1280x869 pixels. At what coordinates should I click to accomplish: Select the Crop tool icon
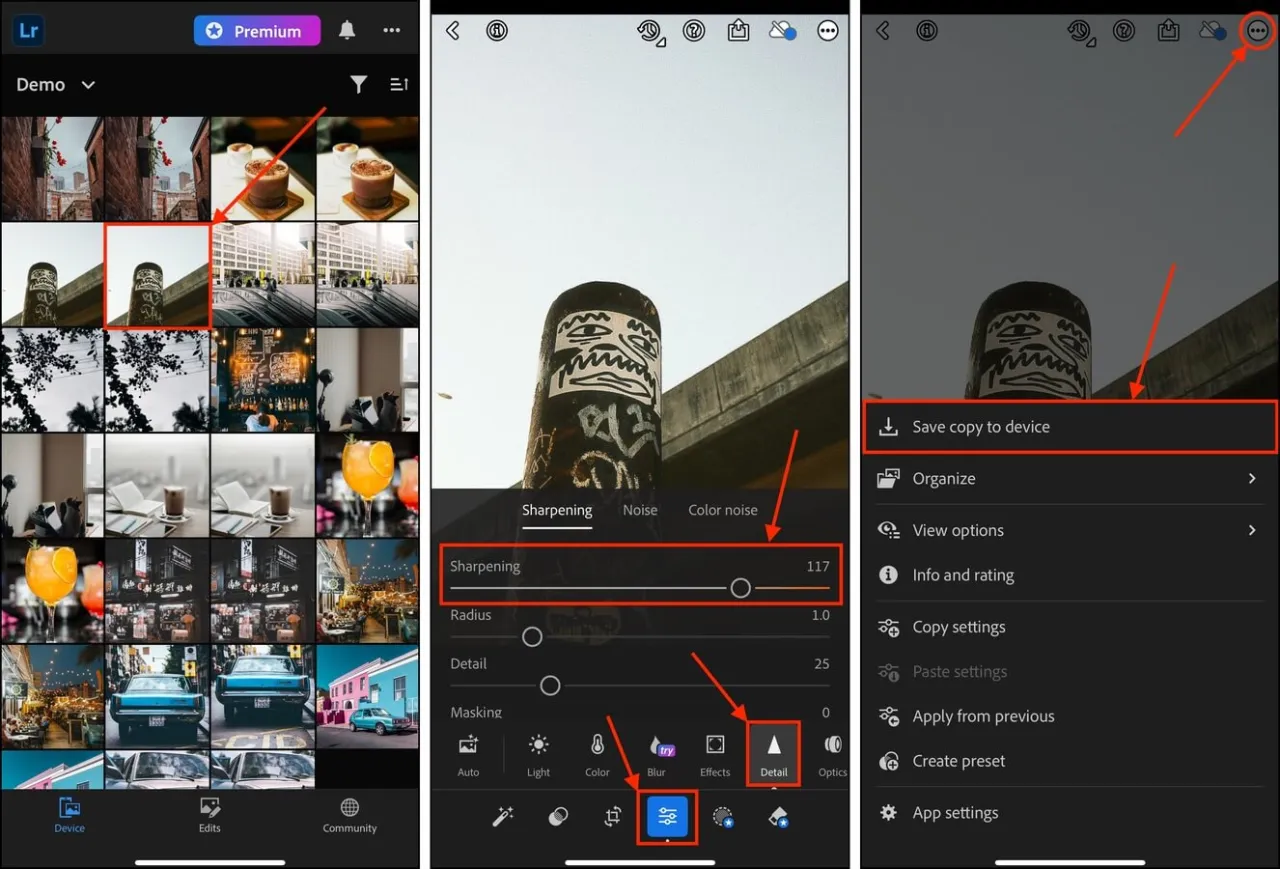[x=613, y=817]
